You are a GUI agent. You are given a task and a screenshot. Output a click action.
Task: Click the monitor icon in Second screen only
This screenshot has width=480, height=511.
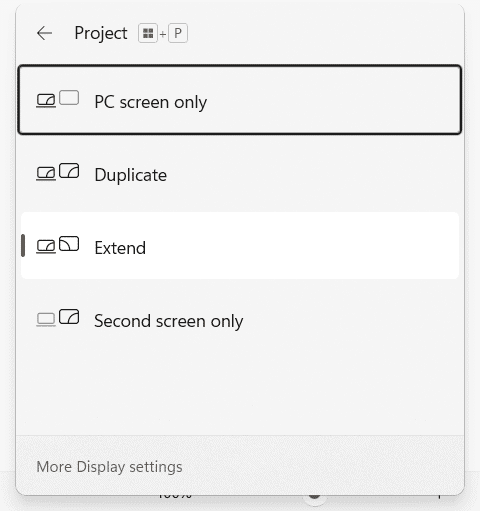pyautogui.click(x=69, y=316)
